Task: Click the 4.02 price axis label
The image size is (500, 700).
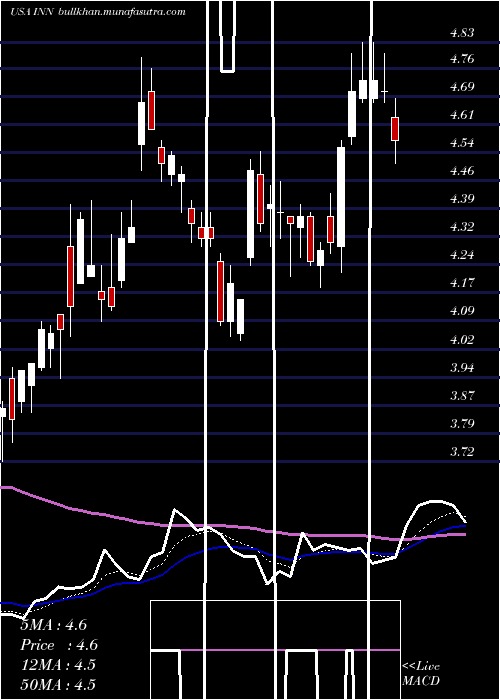Action: (462, 340)
